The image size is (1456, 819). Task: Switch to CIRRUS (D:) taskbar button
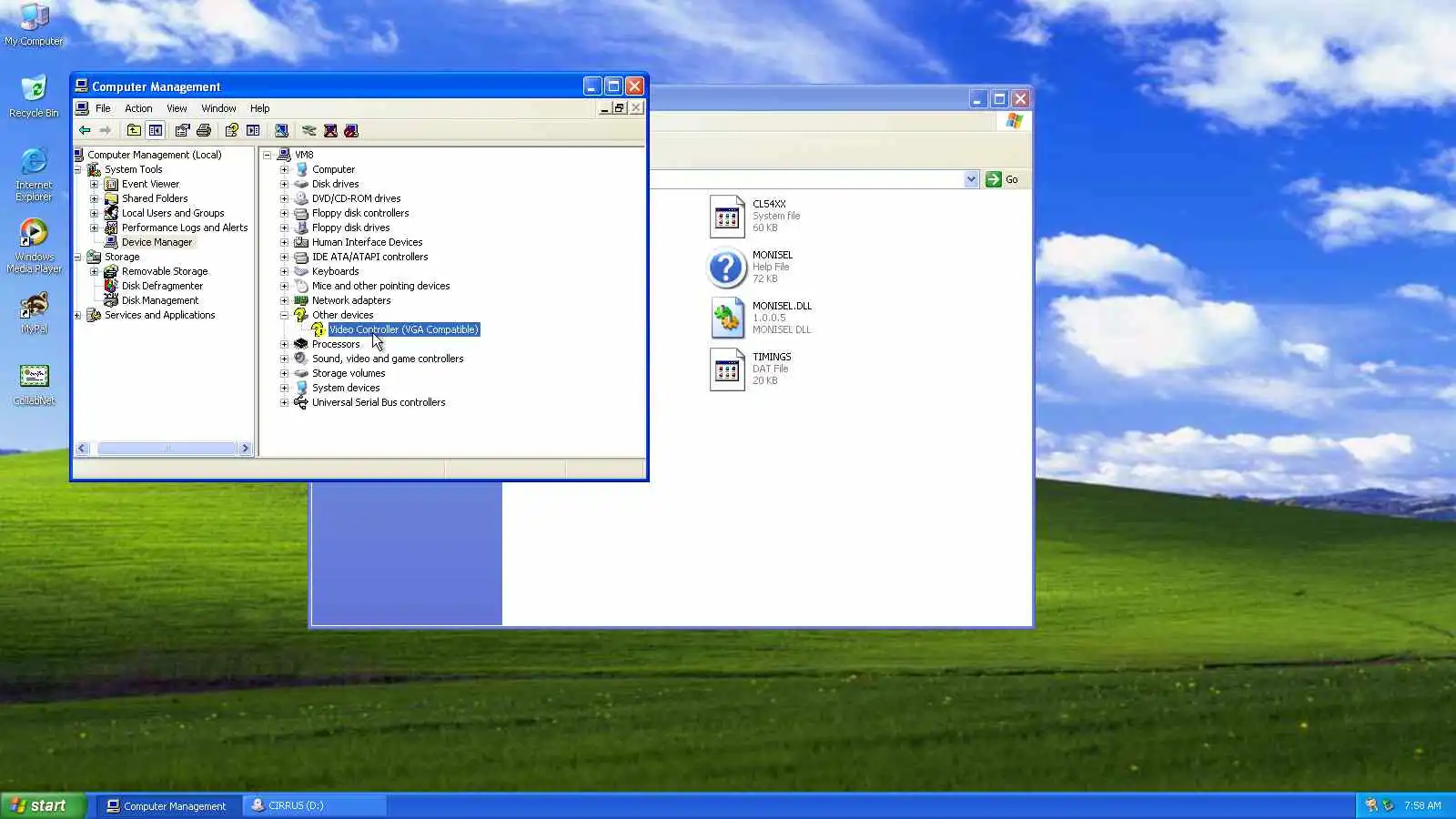pos(315,805)
